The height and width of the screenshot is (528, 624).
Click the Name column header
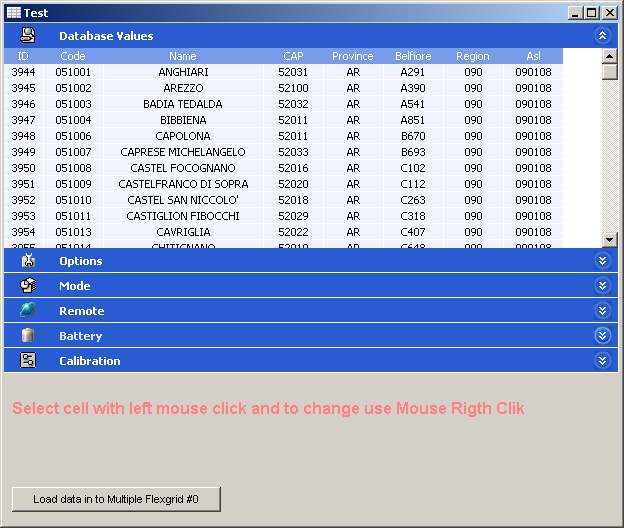point(183,56)
